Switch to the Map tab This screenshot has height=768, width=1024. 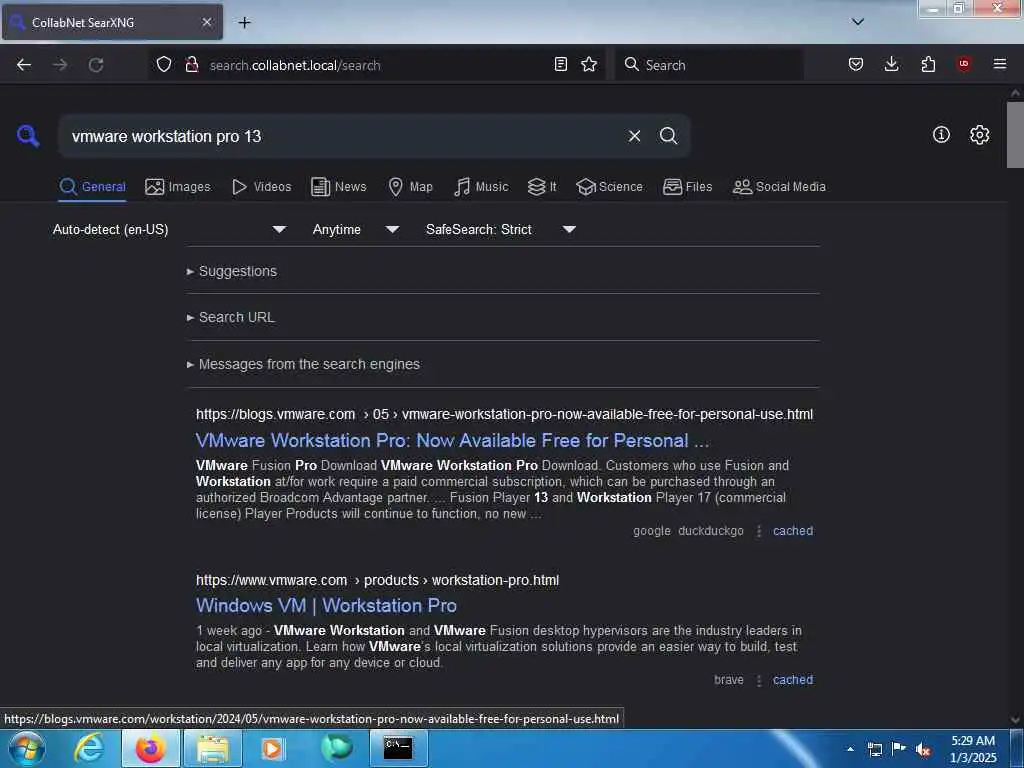click(411, 187)
